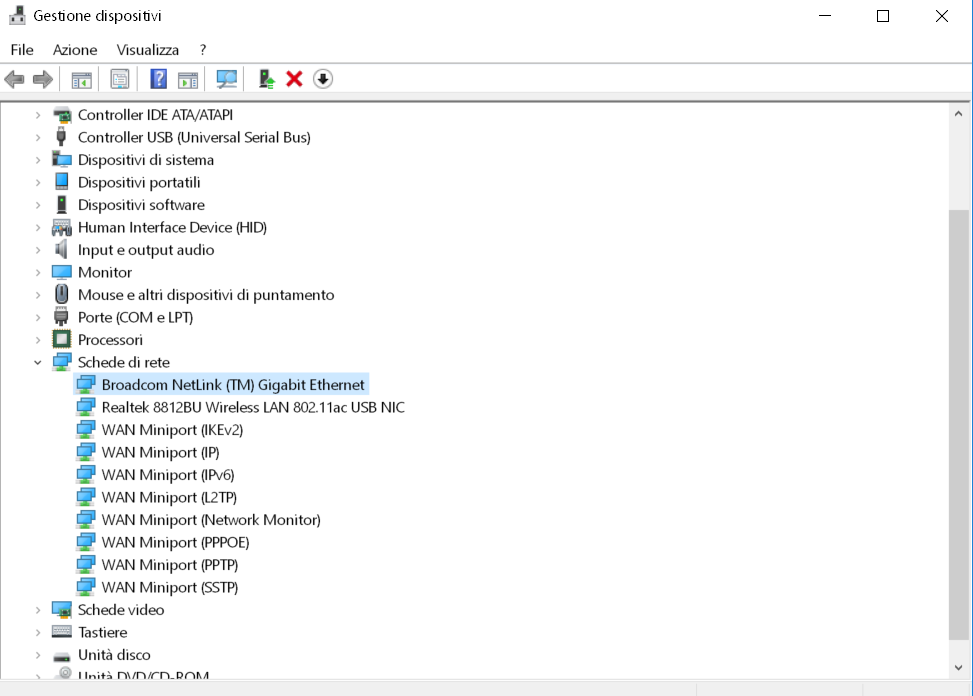Open the File menu
This screenshot has height=696, width=973.
(x=22, y=50)
